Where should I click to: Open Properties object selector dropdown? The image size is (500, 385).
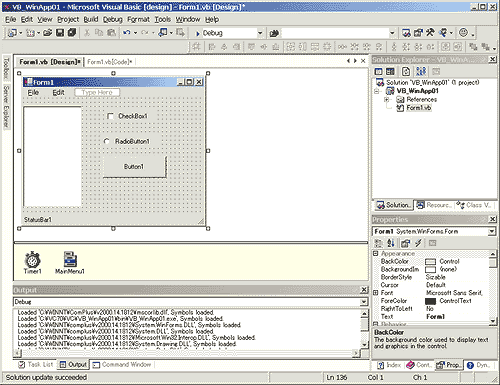(x=492, y=231)
